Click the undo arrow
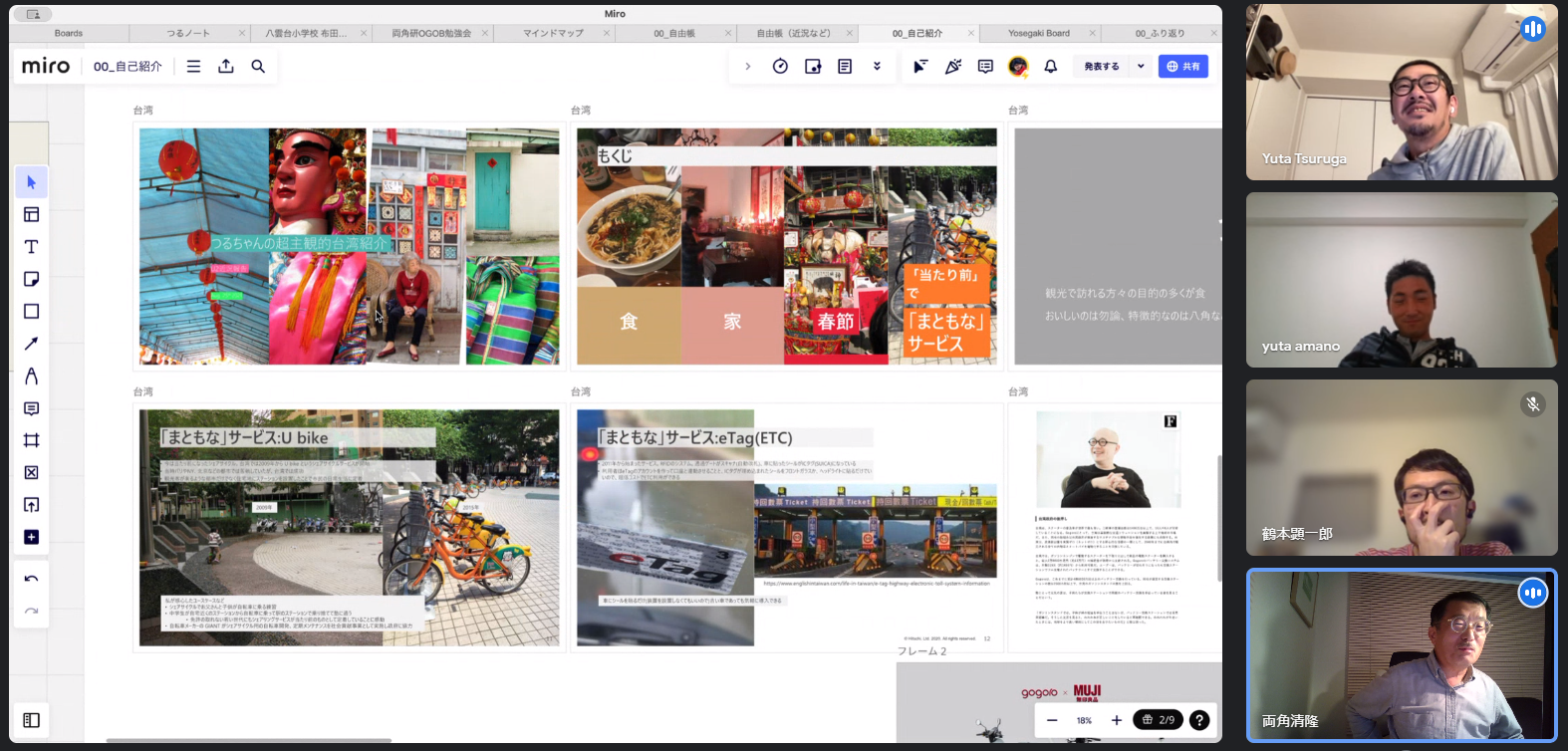Viewport: 1568px width, 751px height. pos(31,579)
